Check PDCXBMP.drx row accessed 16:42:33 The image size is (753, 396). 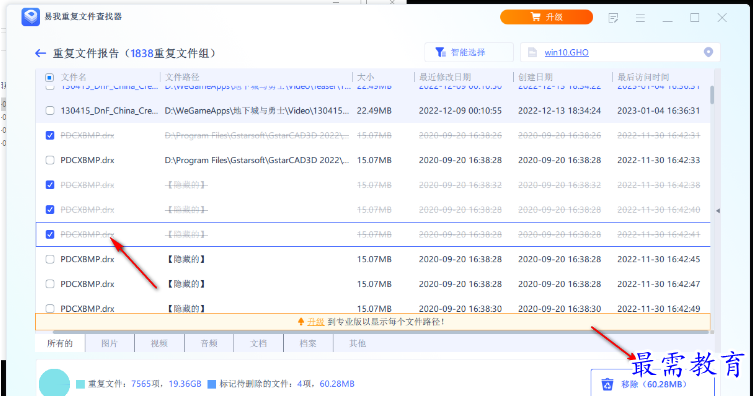point(49,160)
